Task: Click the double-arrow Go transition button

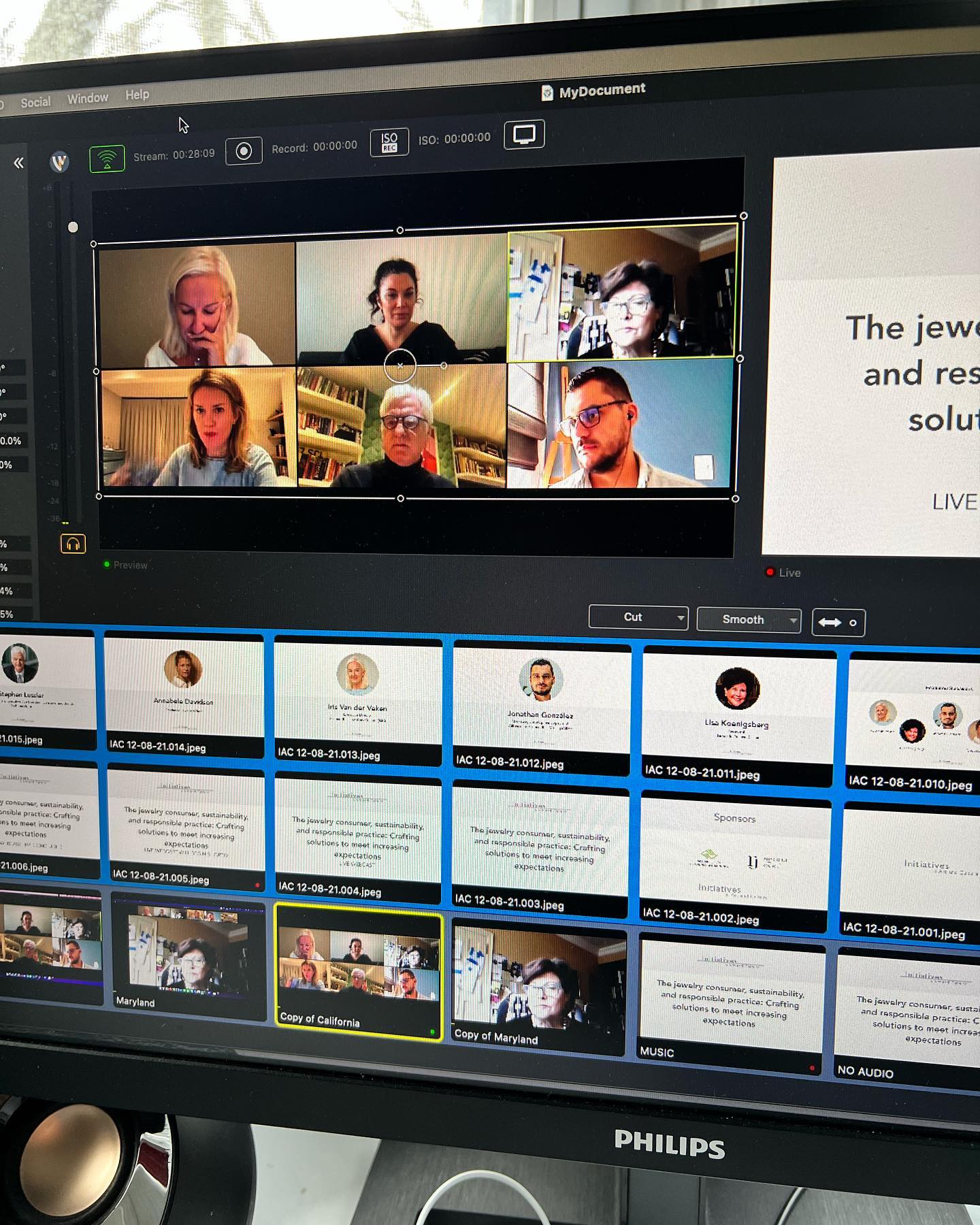Action: tap(838, 623)
